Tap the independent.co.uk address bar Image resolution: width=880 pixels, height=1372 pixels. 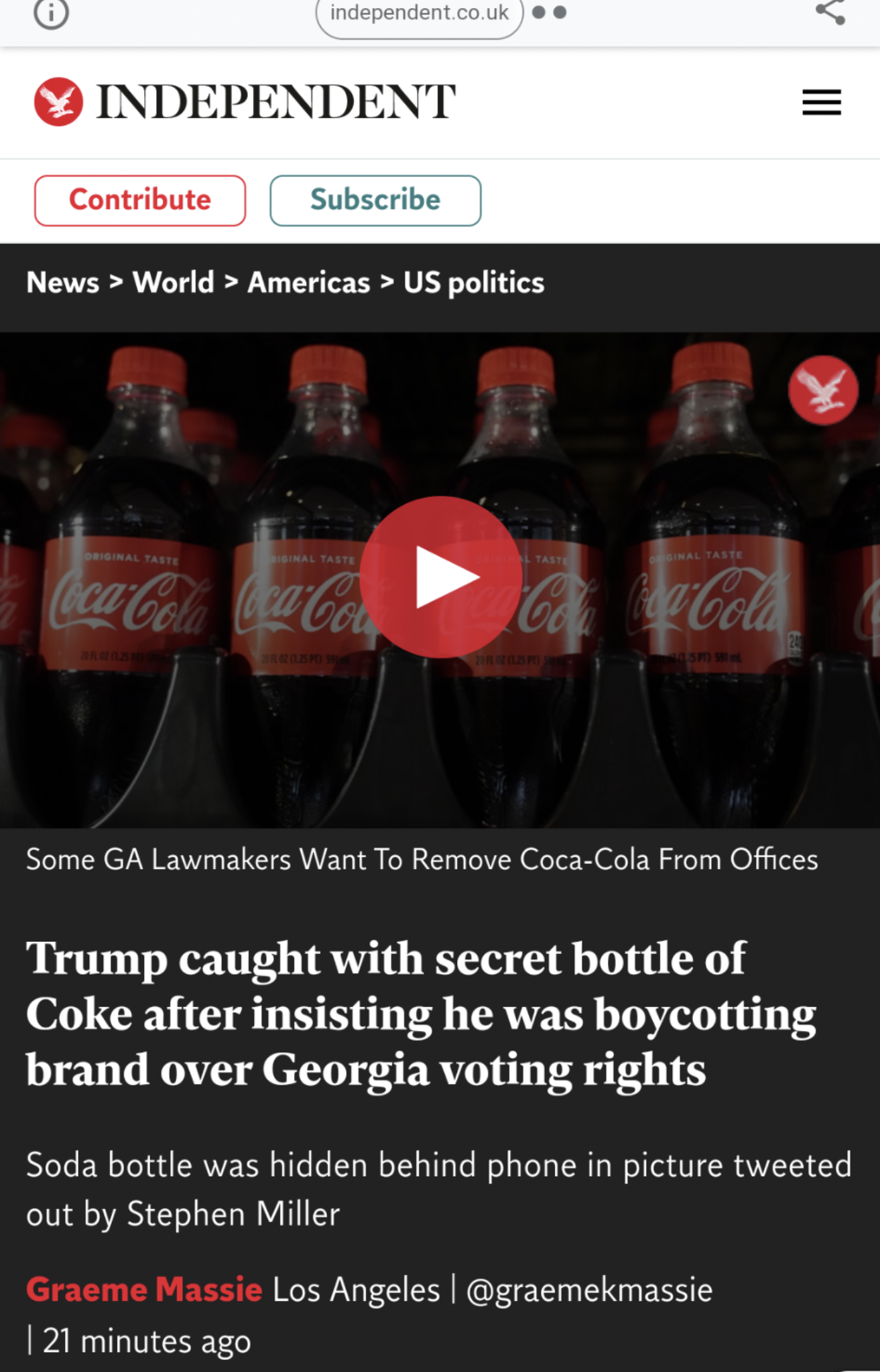[420, 13]
